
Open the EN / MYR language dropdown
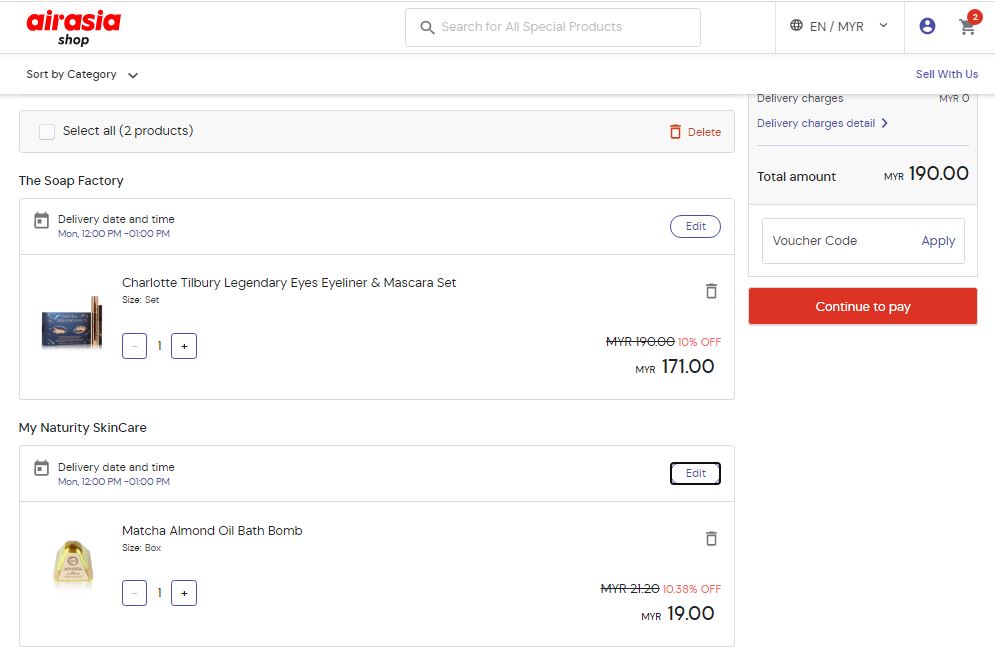[839, 26]
